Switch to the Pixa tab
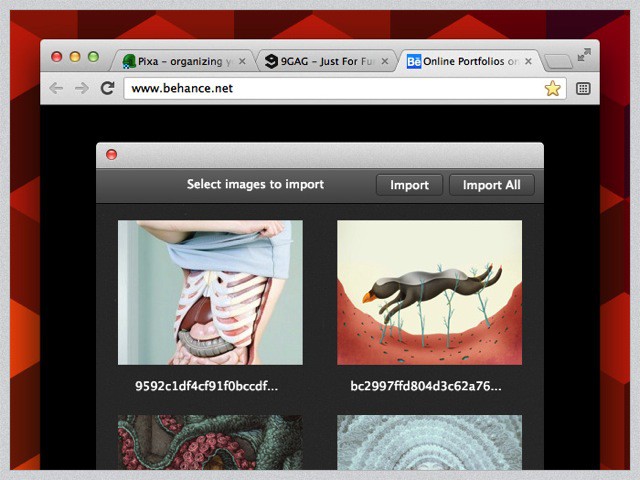This screenshot has width=640, height=480. pos(182,61)
